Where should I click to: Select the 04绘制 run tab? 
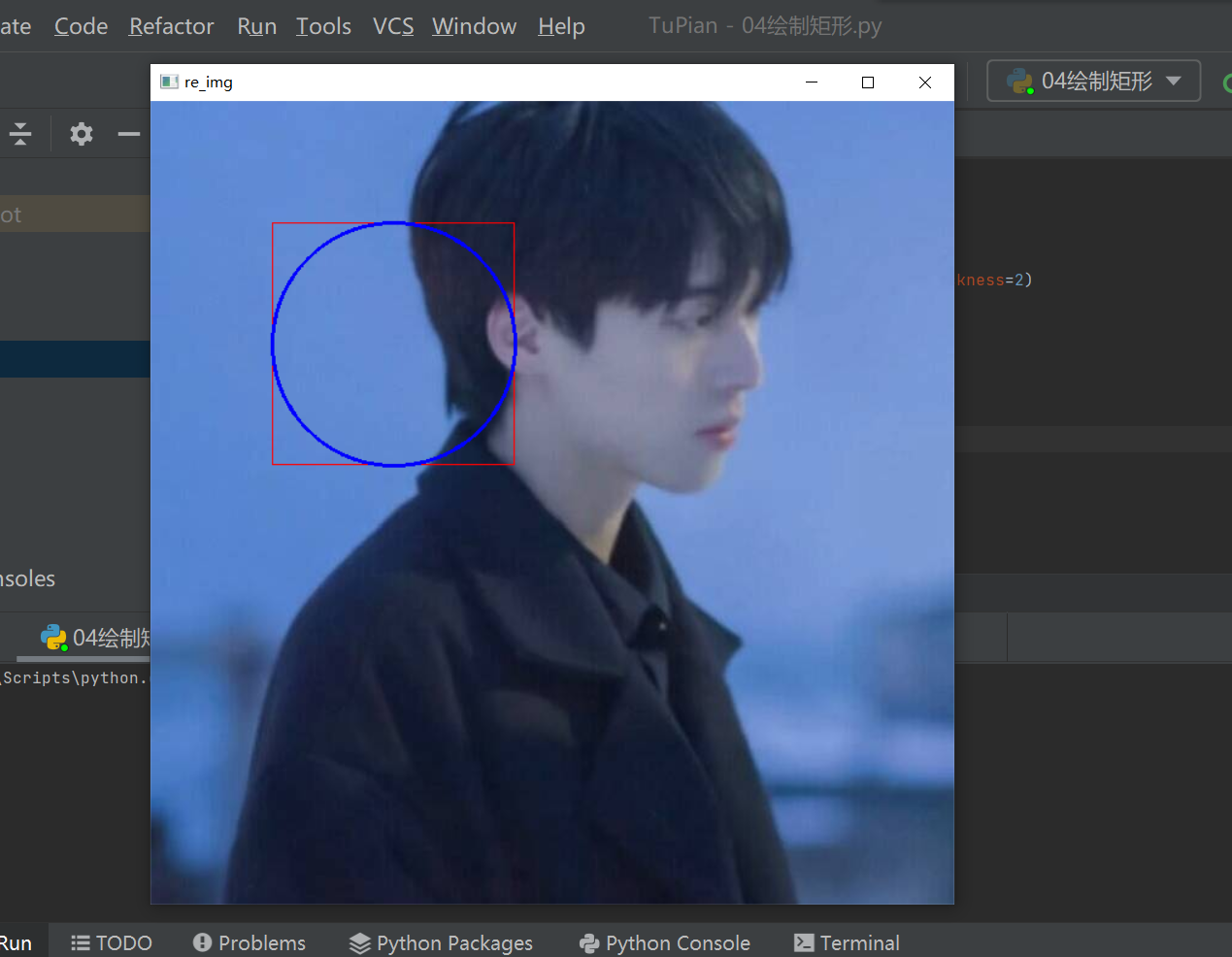coord(95,638)
